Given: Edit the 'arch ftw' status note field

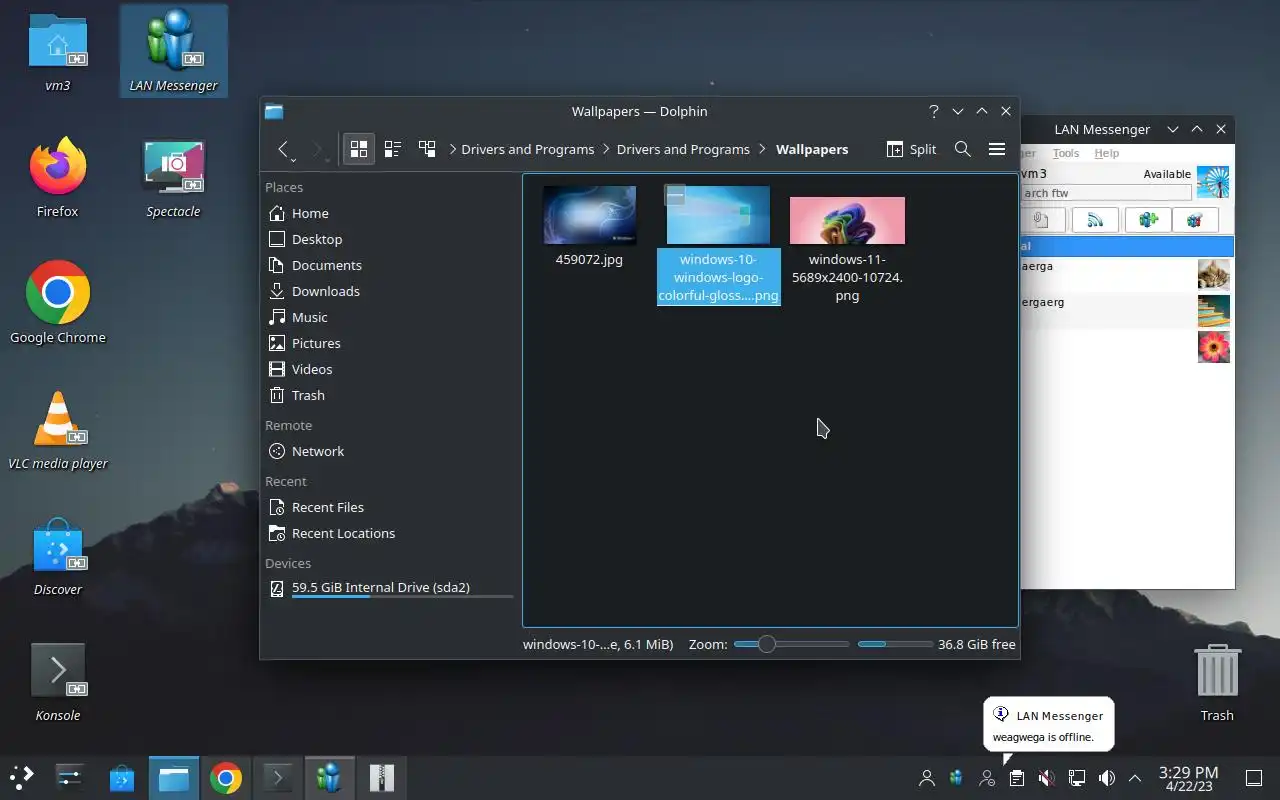Looking at the screenshot, I should coord(1105,193).
